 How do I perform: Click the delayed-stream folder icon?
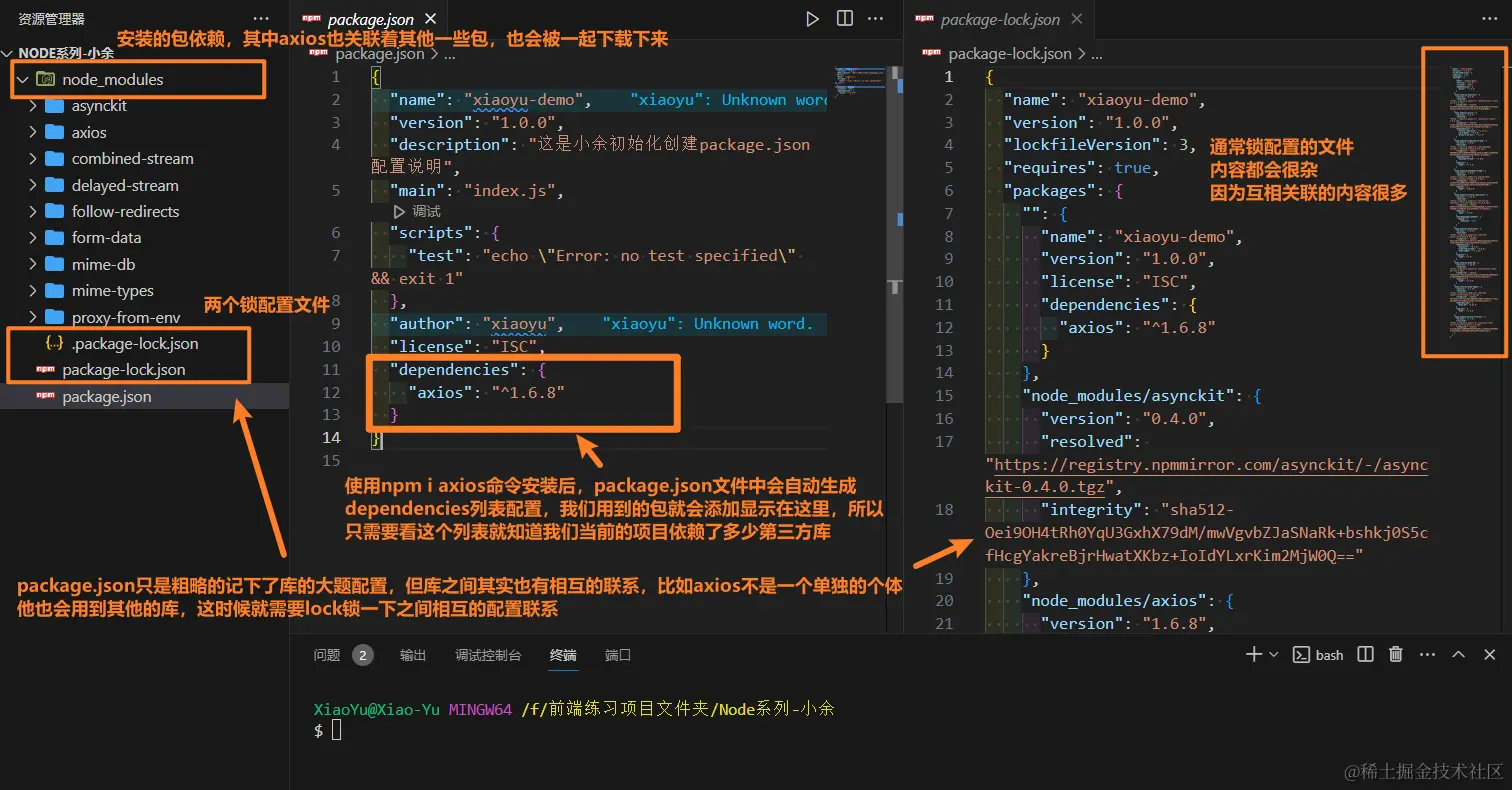pyautogui.click(x=55, y=185)
